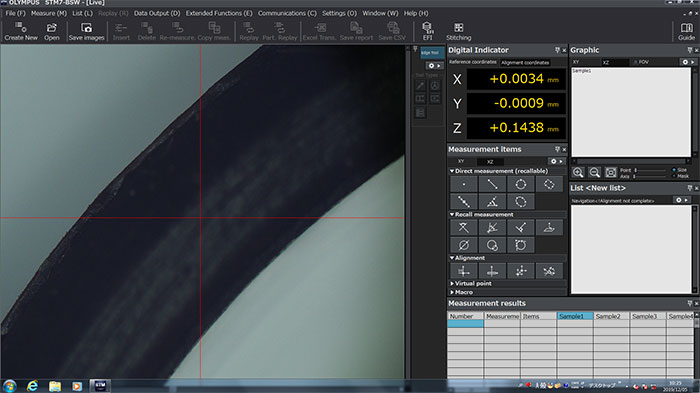The height and width of the screenshot is (393, 700).
Task: Select the ellipse direct measurement tool
Action: 521,201
